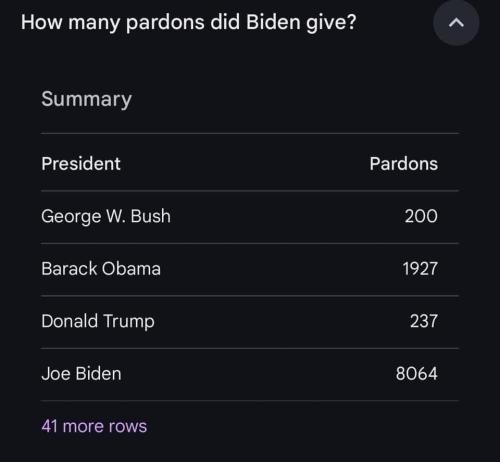Click the 8064 pardons value

coord(417,373)
